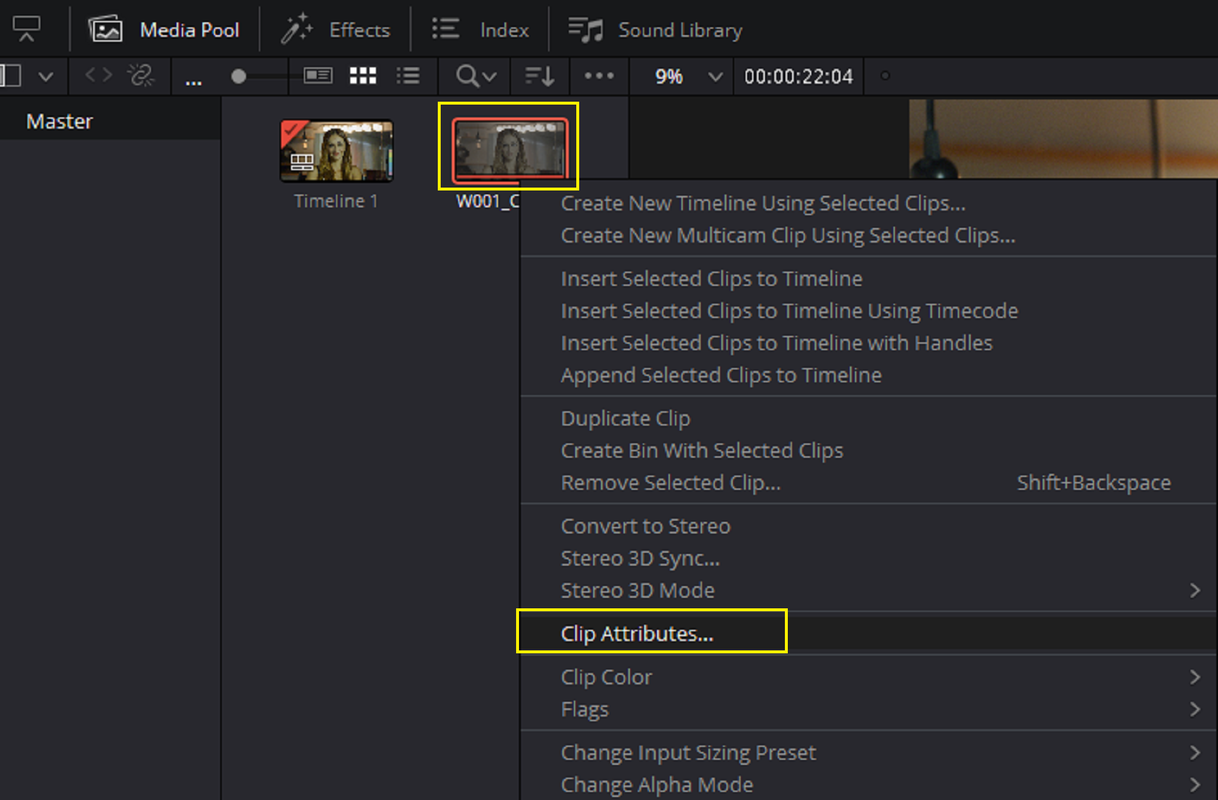Click the workspace layout monitor icon
This screenshot has height=800, width=1218.
point(27,30)
